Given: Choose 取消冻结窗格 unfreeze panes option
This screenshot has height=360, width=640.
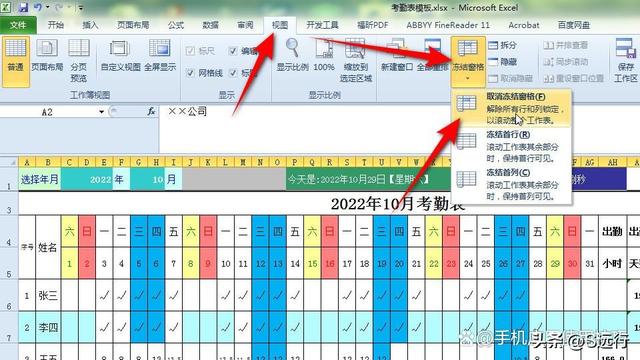Looking at the screenshot, I should (512, 109).
